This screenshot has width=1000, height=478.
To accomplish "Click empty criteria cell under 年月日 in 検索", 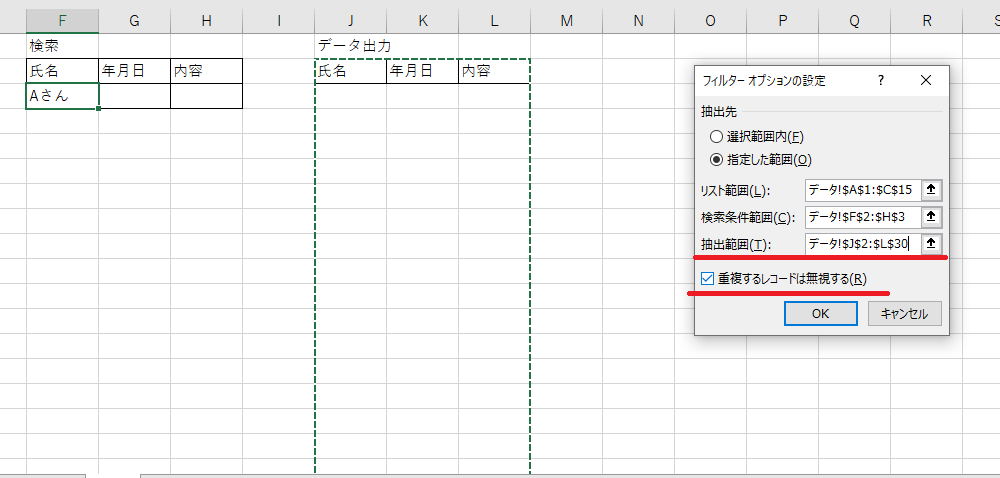I will [134, 96].
